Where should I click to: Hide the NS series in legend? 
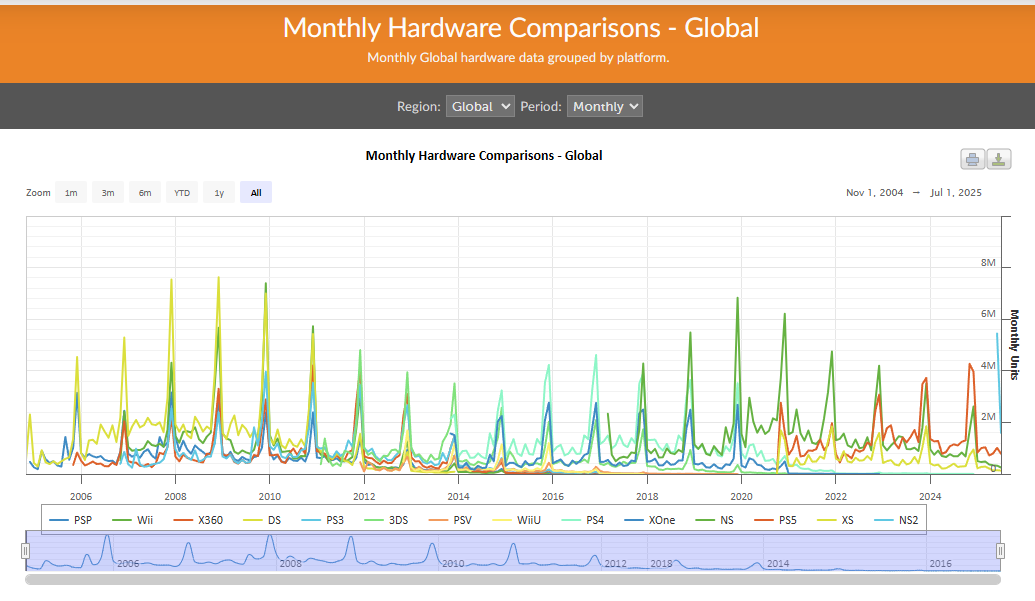point(714,520)
